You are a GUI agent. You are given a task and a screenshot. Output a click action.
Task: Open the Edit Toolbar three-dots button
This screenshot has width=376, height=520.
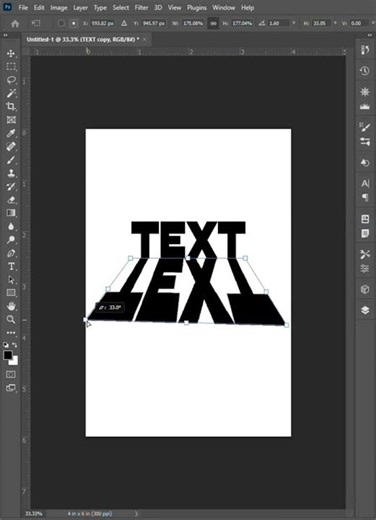(11, 332)
